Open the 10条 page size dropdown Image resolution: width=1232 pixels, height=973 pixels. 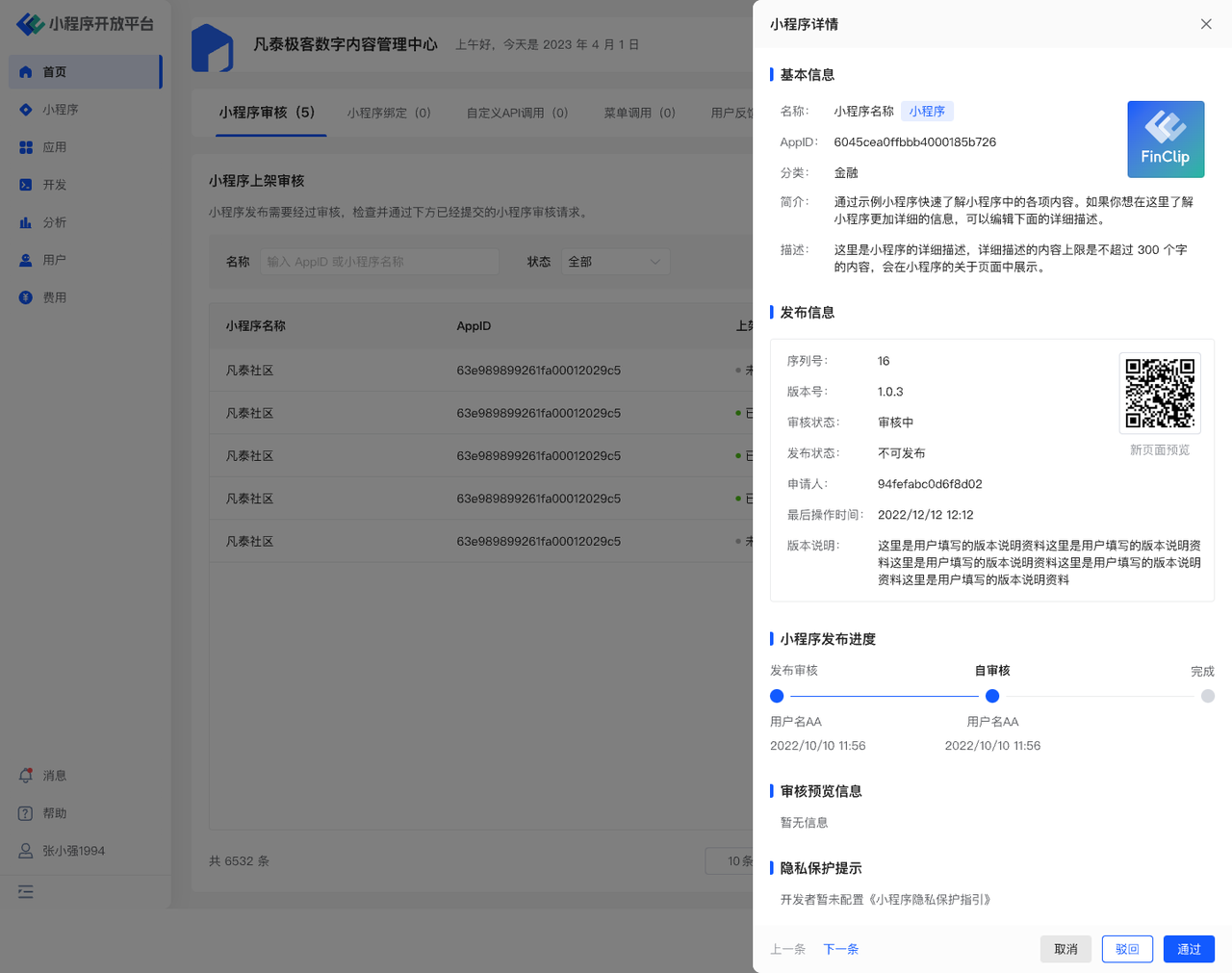point(731,861)
